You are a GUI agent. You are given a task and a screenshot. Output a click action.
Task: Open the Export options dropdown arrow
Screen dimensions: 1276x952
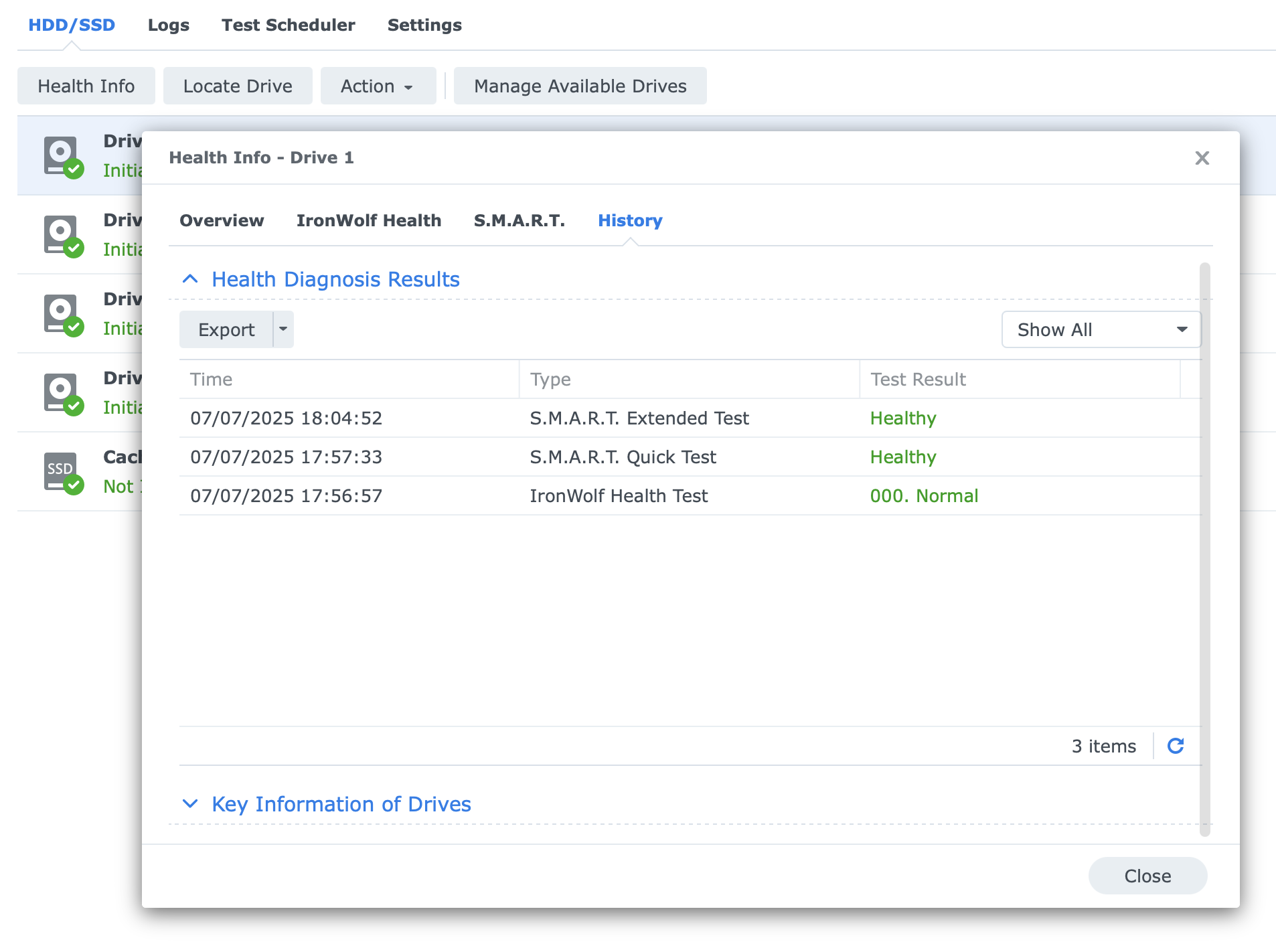pyautogui.click(x=283, y=329)
